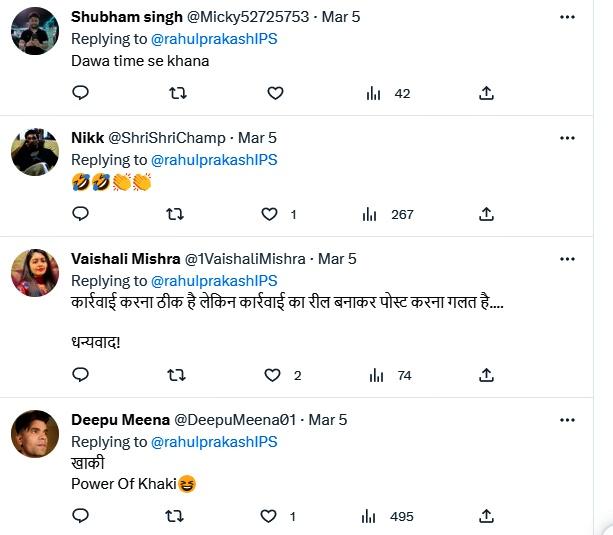The image size is (613, 535).
Task: Open more options on Shubham singh's tweet
Action: [568, 17]
